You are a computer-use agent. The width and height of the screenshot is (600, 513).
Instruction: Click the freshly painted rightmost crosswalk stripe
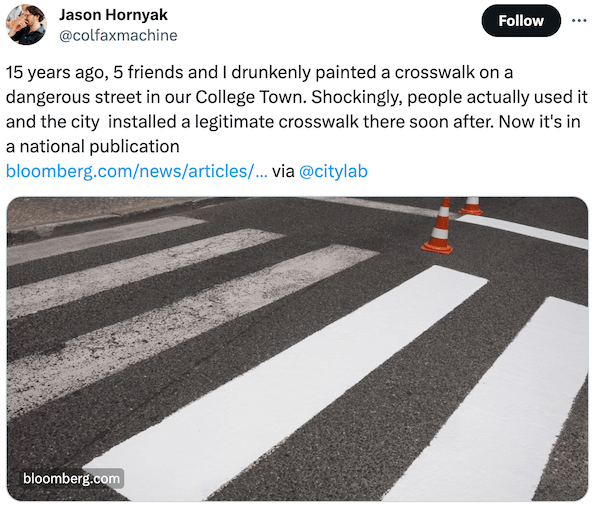point(500,400)
